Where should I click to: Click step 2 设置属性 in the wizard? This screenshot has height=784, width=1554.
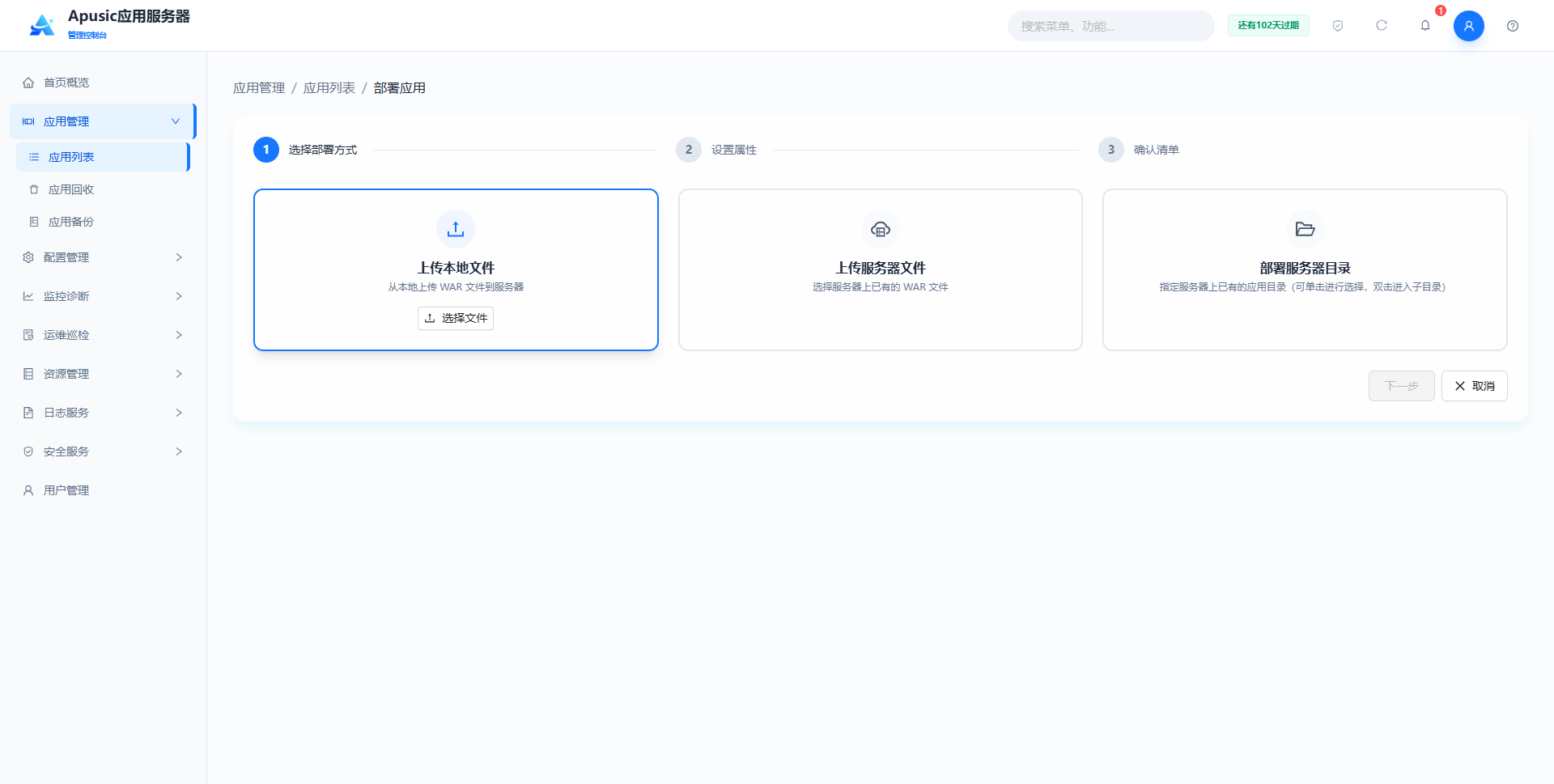[x=716, y=150]
